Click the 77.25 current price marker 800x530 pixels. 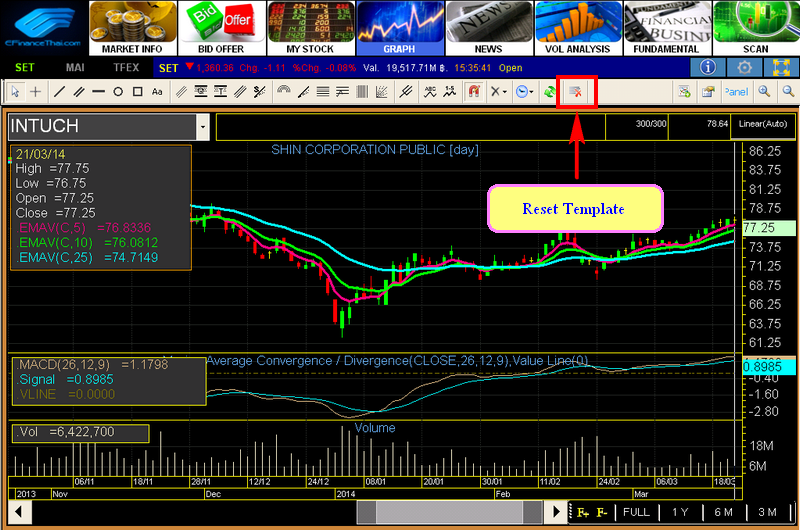pos(769,228)
